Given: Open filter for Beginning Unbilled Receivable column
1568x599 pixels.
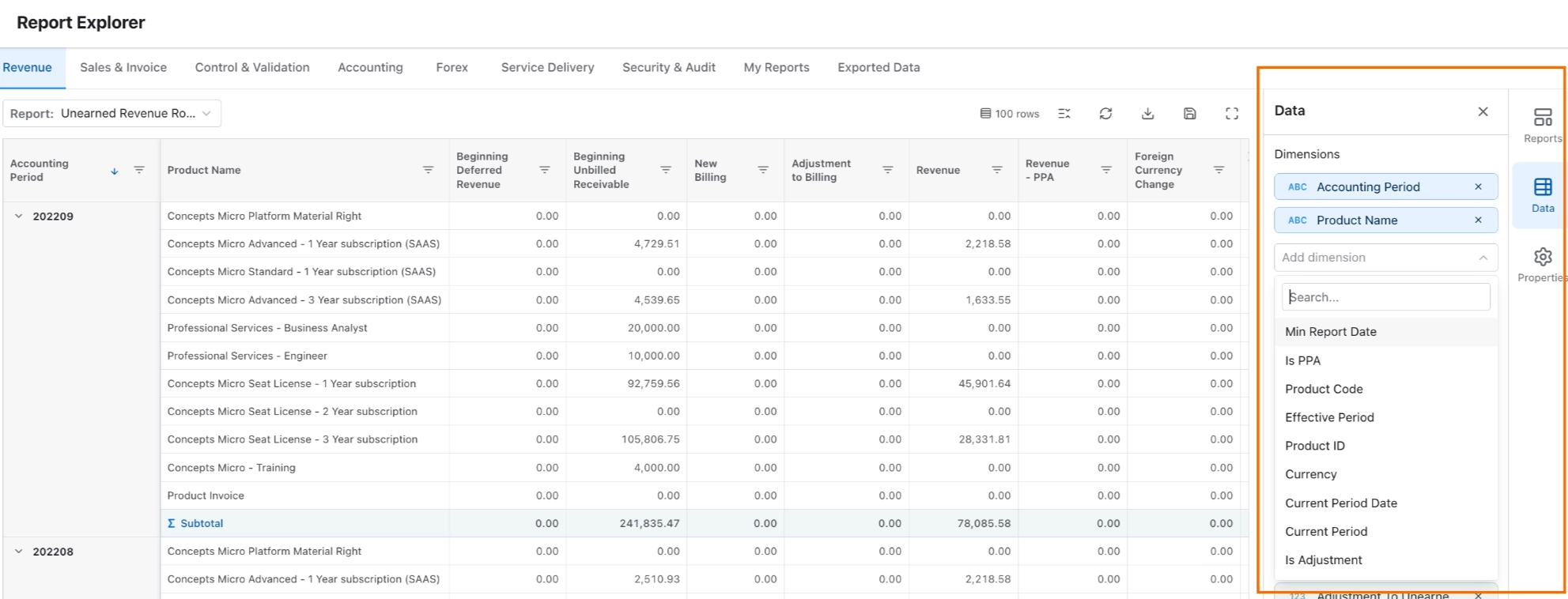Looking at the screenshot, I should (666, 170).
